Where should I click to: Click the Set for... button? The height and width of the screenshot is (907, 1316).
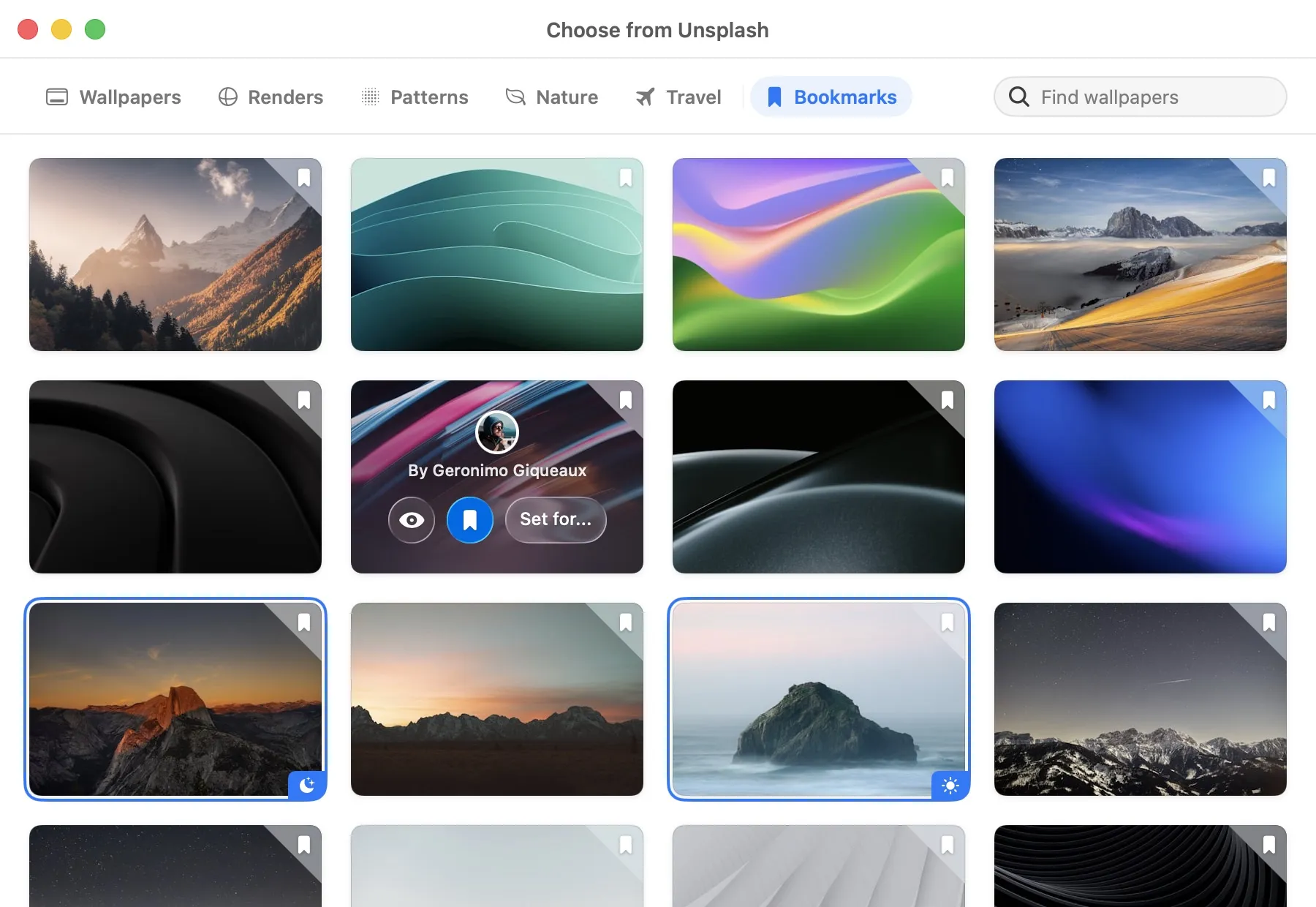pos(556,520)
